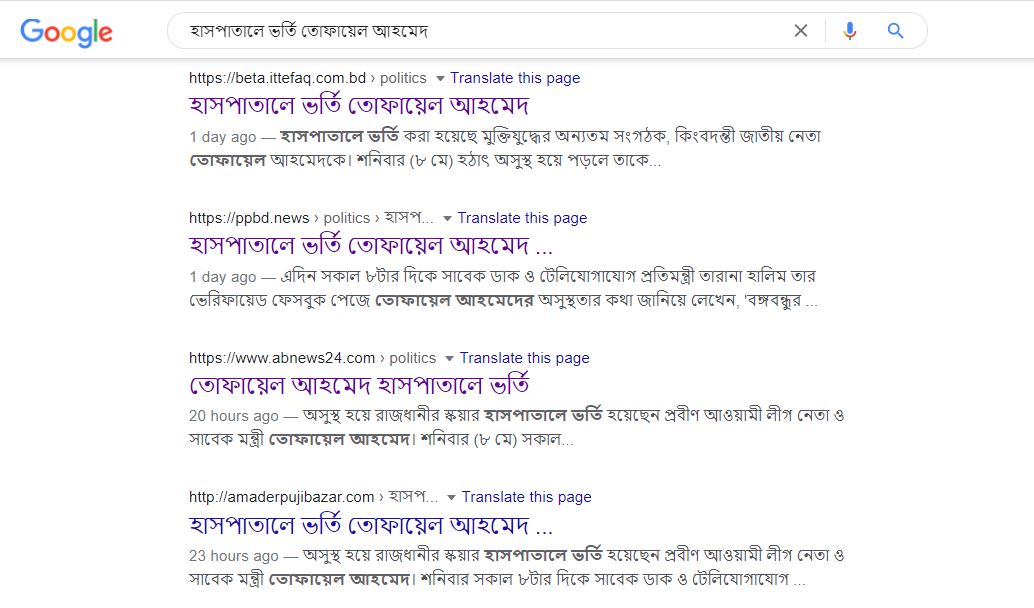Image resolution: width=1034 pixels, height=608 pixels.
Task: Click the https://www.abnews24.com URL text
Action: click(282, 358)
